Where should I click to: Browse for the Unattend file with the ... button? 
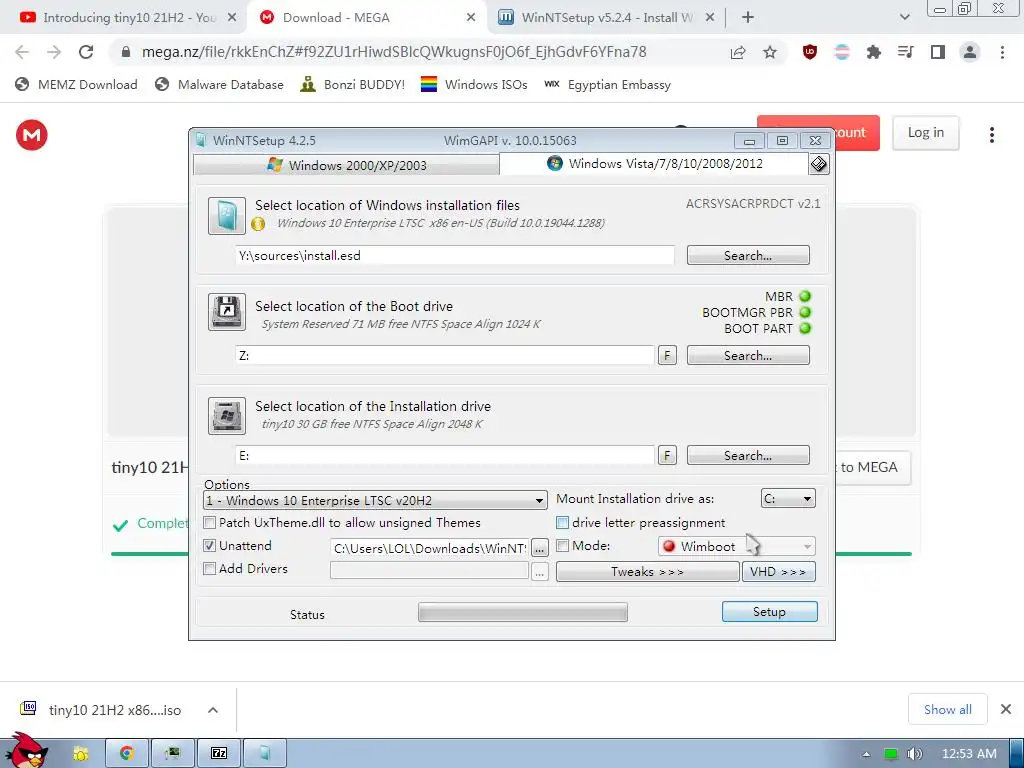[x=539, y=549]
